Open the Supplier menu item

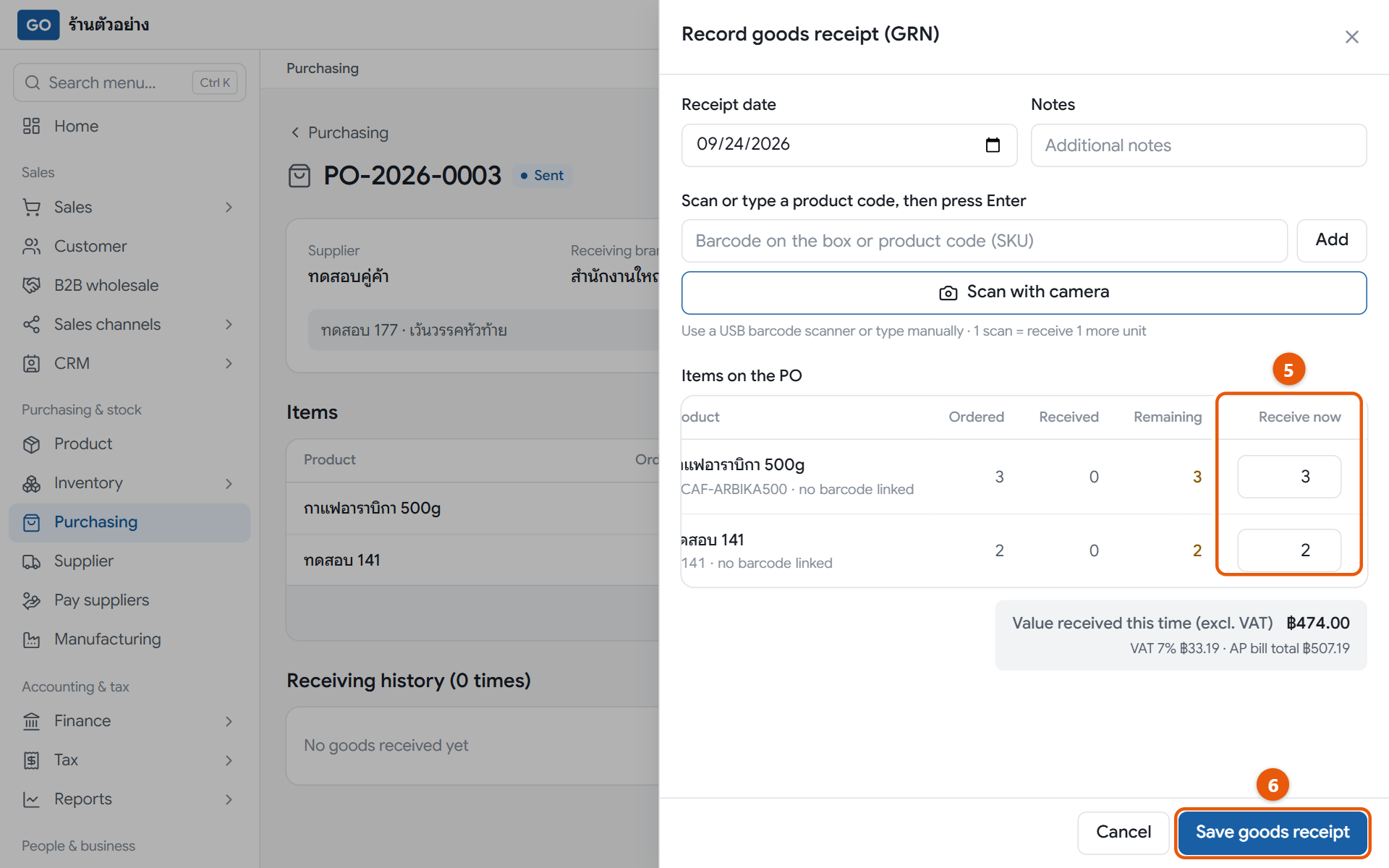click(129, 561)
